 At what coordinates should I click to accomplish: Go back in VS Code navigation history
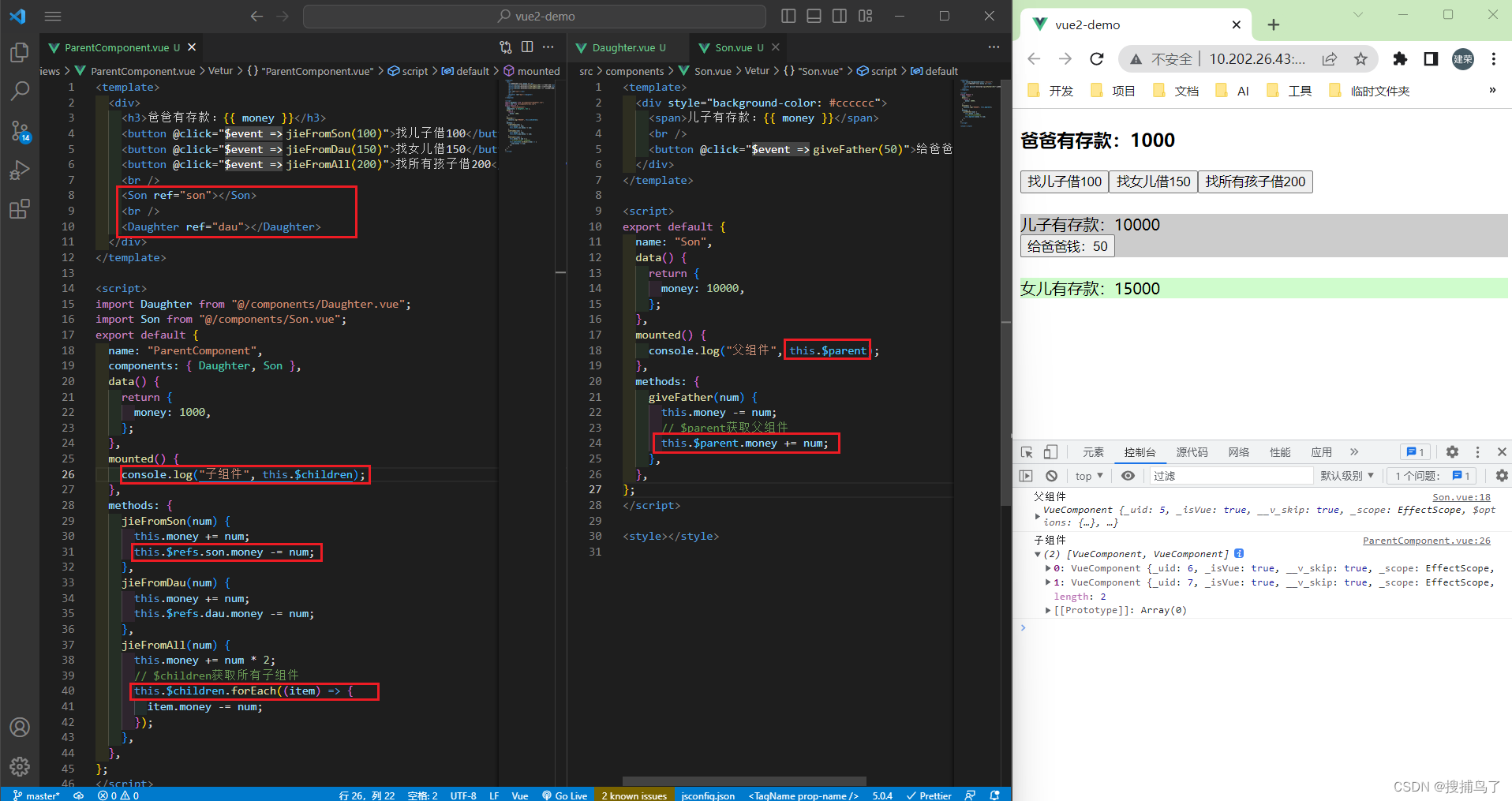click(256, 16)
